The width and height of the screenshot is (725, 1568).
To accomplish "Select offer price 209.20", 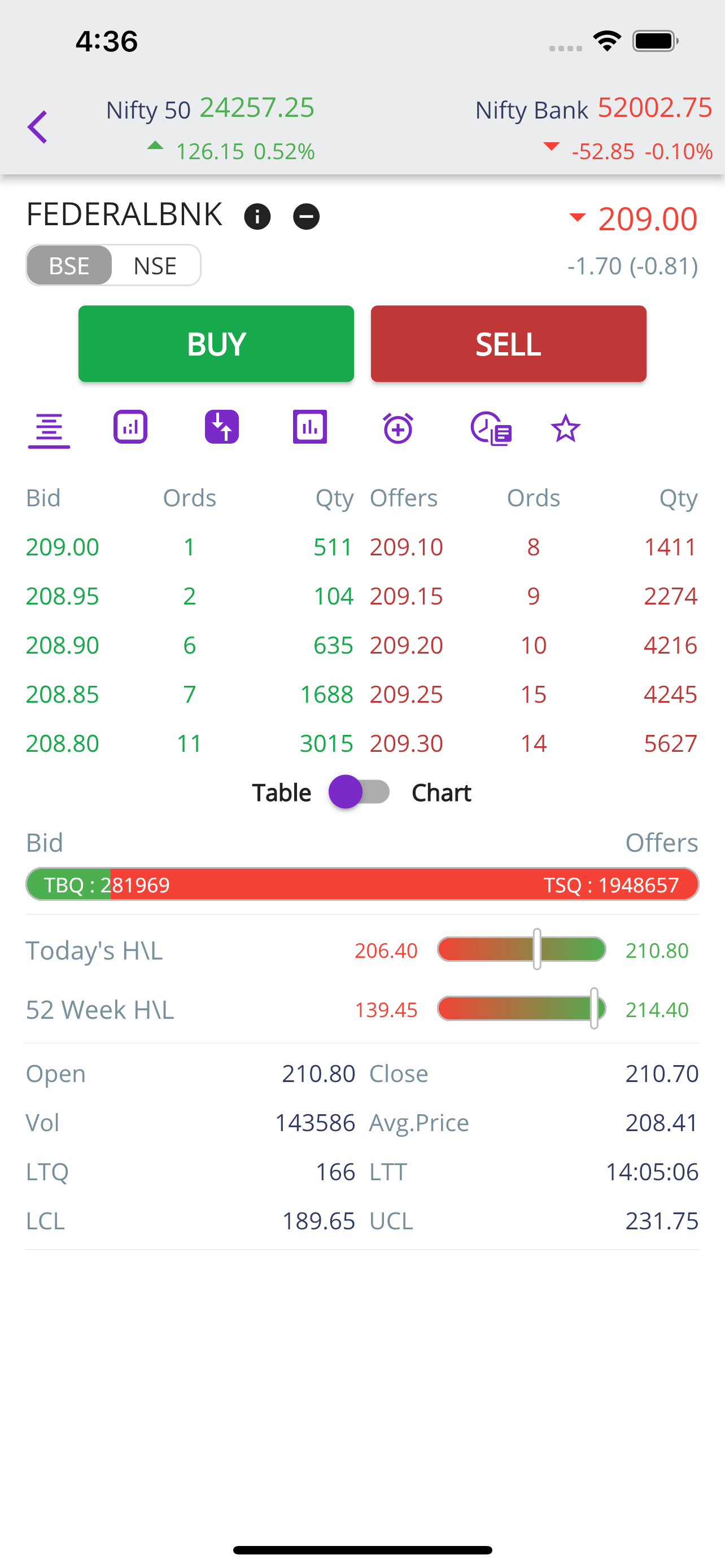I will pyautogui.click(x=407, y=645).
